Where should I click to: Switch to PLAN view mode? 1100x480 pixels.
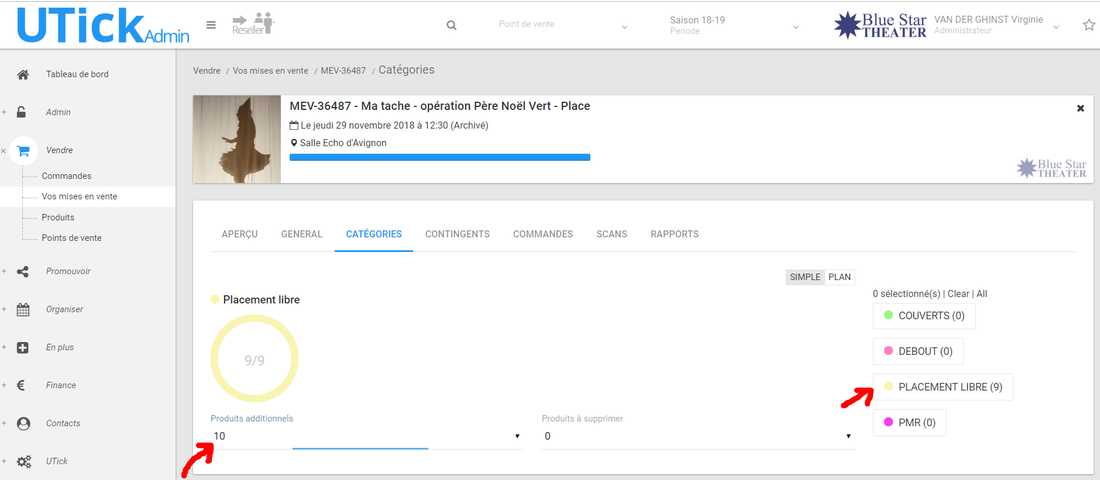840,277
